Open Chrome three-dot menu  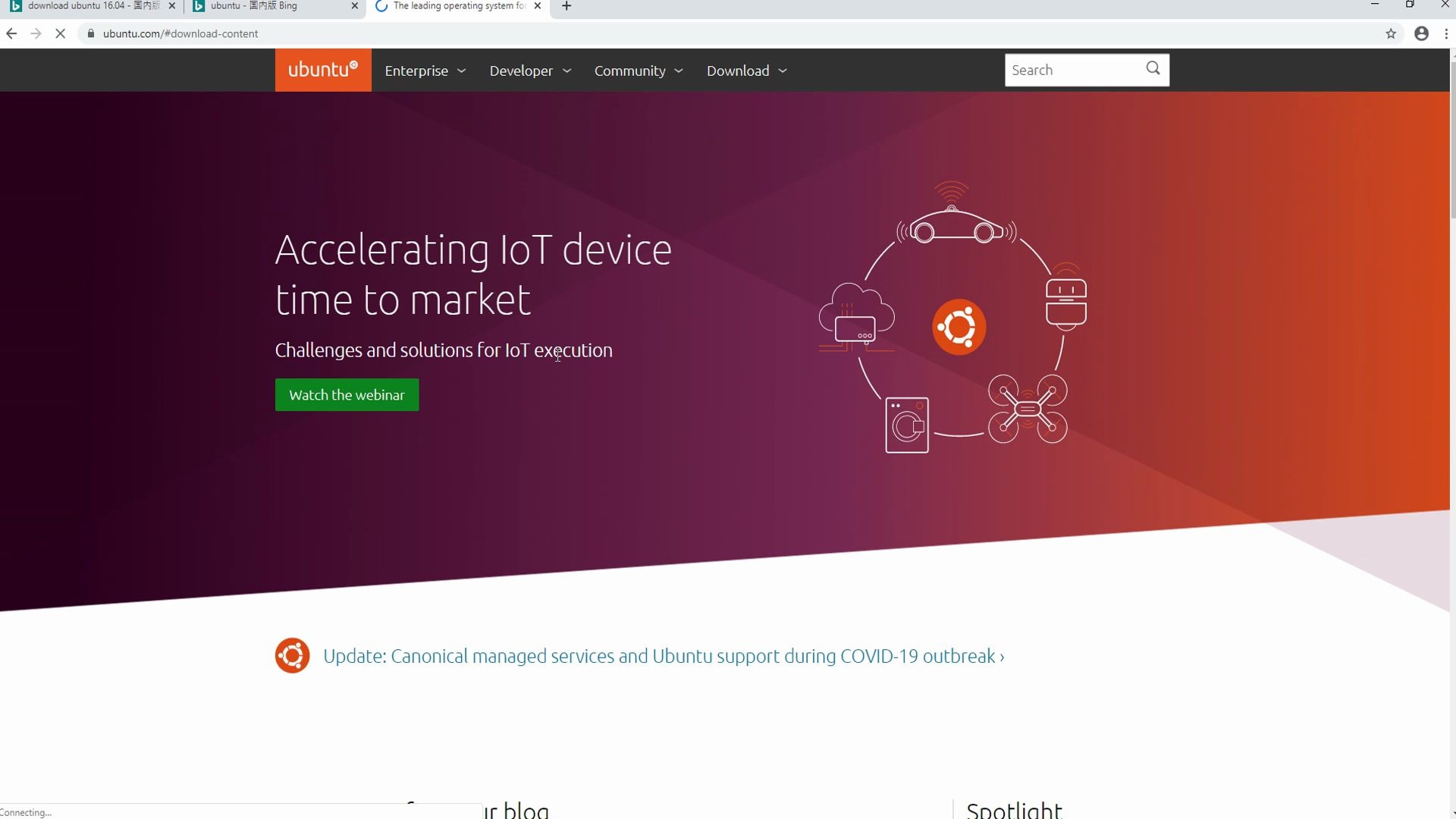(x=1447, y=33)
